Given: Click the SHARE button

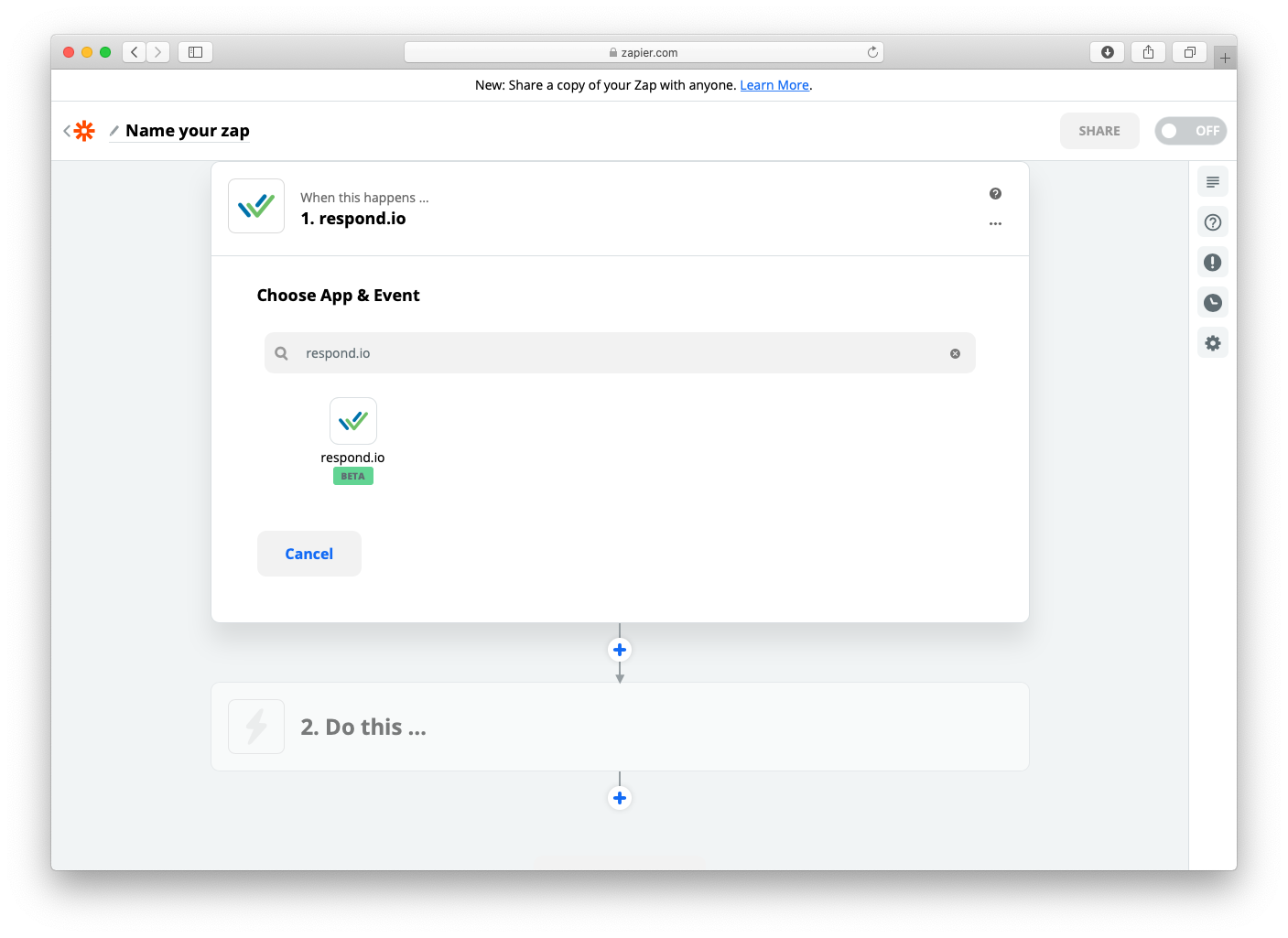Looking at the screenshot, I should coord(1099,131).
